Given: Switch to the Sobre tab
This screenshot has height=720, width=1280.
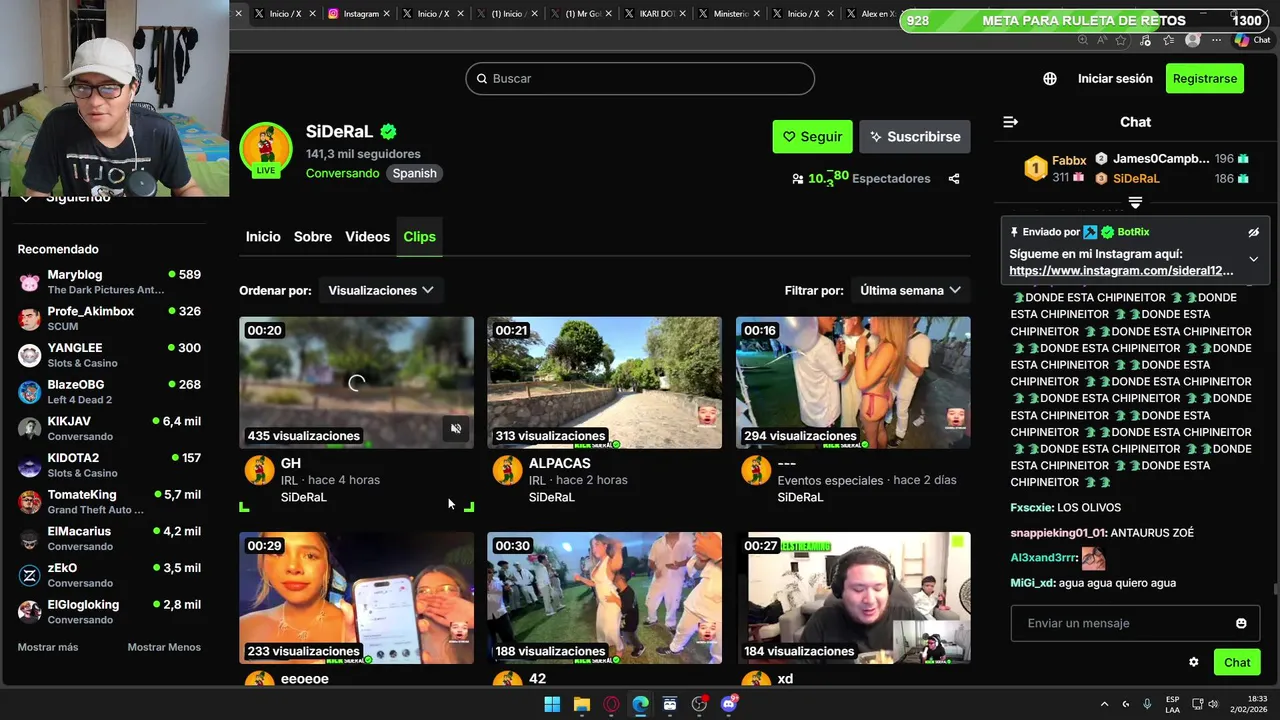Looking at the screenshot, I should pyautogui.click(x=313, y=237).
